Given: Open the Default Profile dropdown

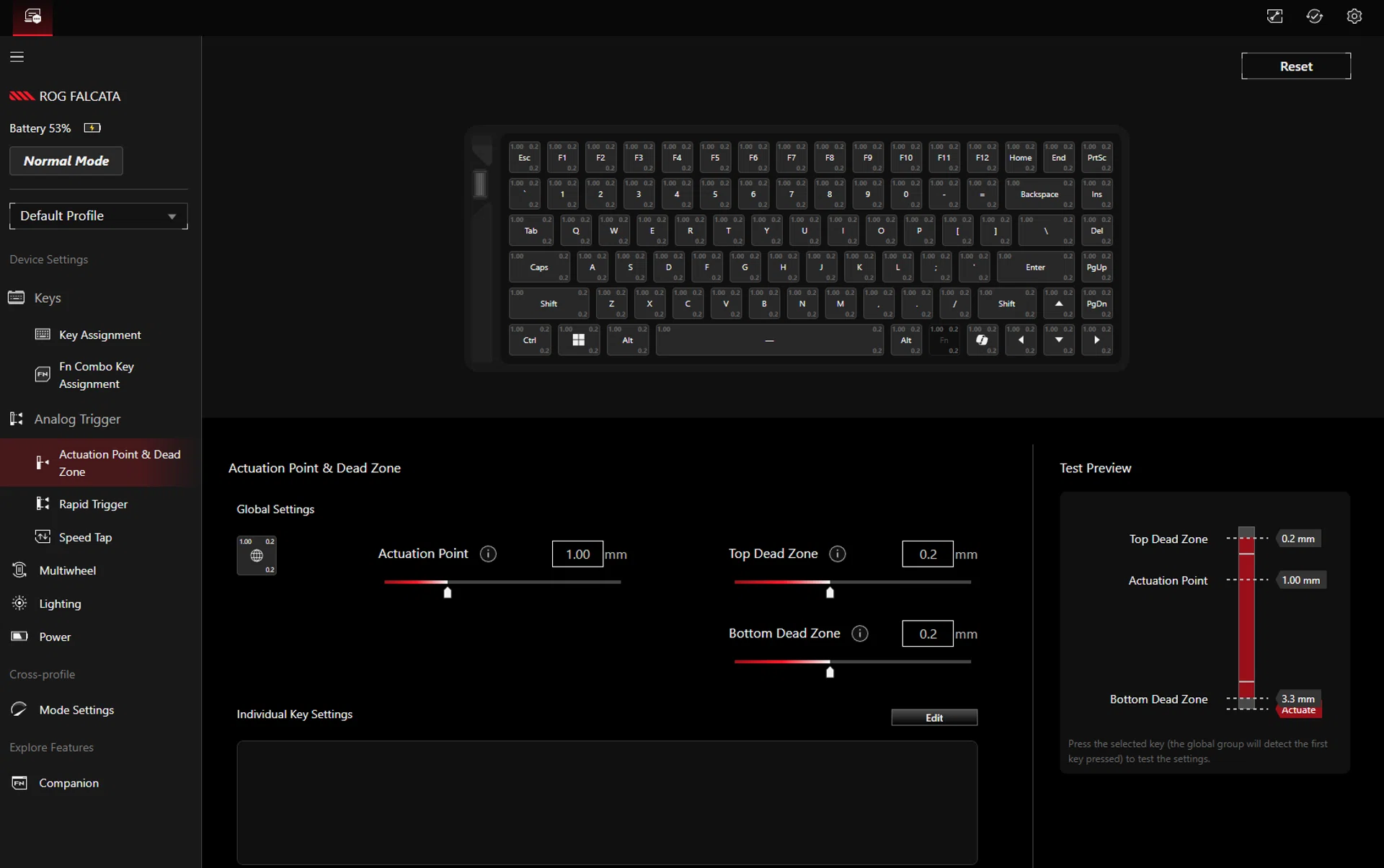Looking at the screenshot, I should 99,216.
